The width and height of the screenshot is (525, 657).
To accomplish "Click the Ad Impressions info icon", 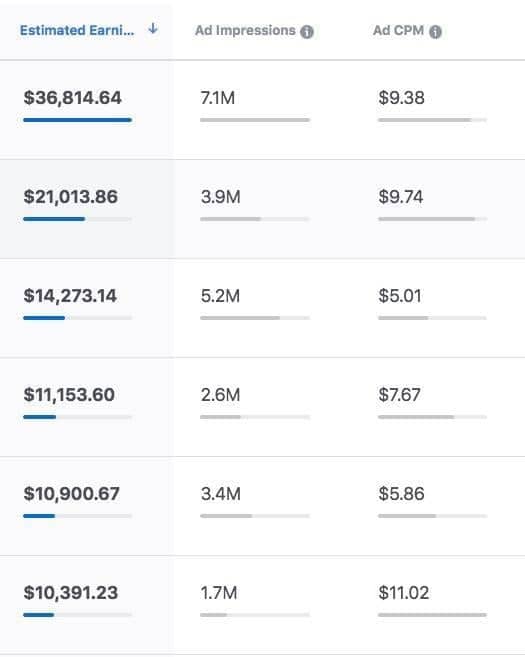I will pos(307,31).
